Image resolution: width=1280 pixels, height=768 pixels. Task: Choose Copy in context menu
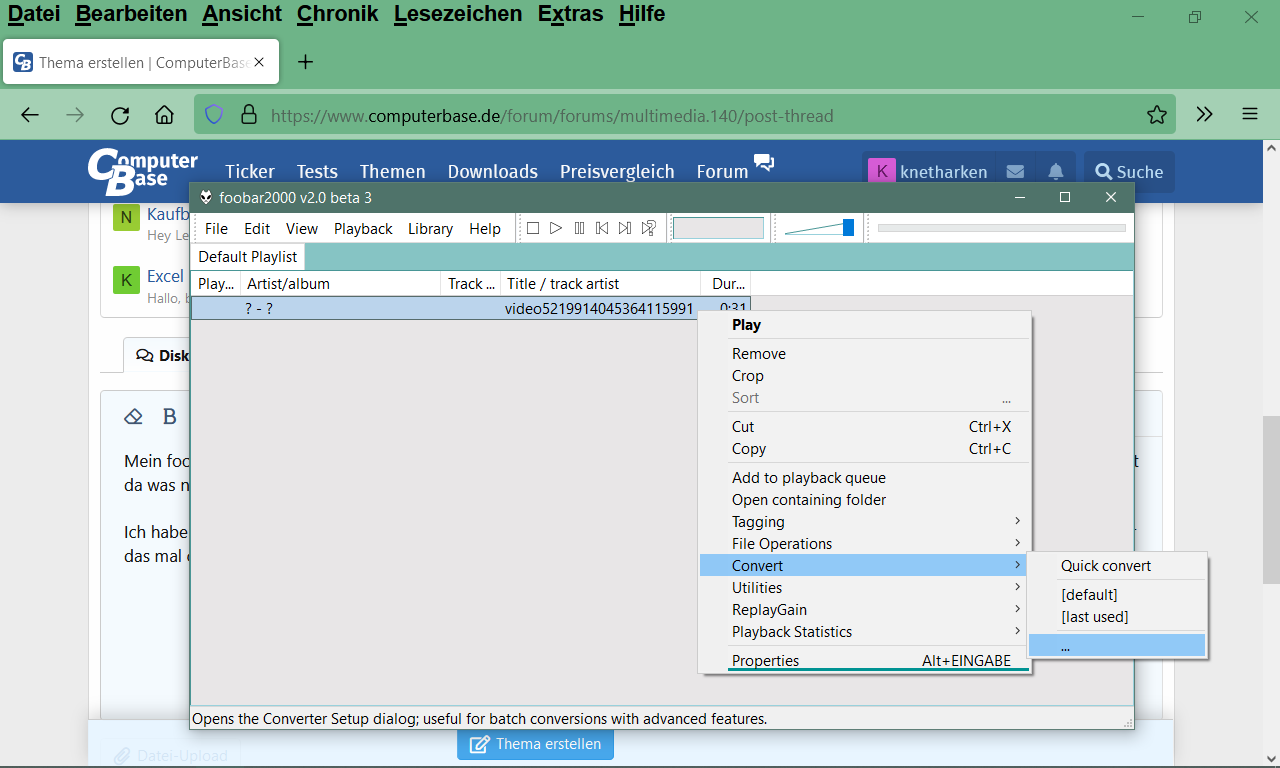(864, 449)
